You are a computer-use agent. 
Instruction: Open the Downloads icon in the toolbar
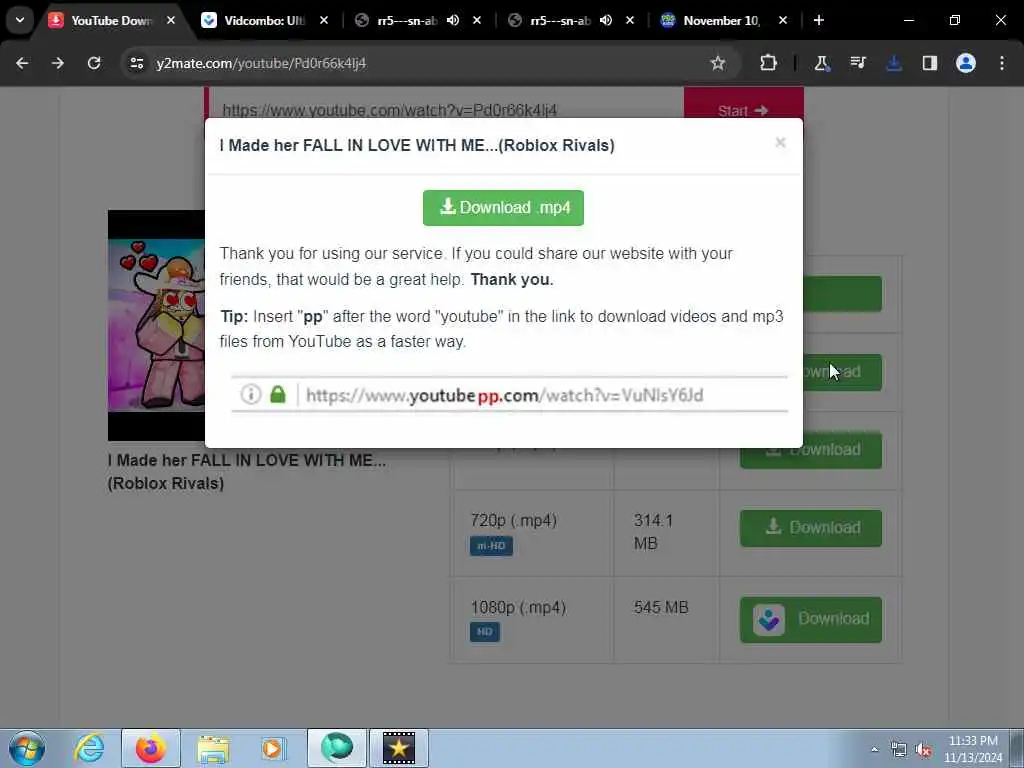pos(894,63)
